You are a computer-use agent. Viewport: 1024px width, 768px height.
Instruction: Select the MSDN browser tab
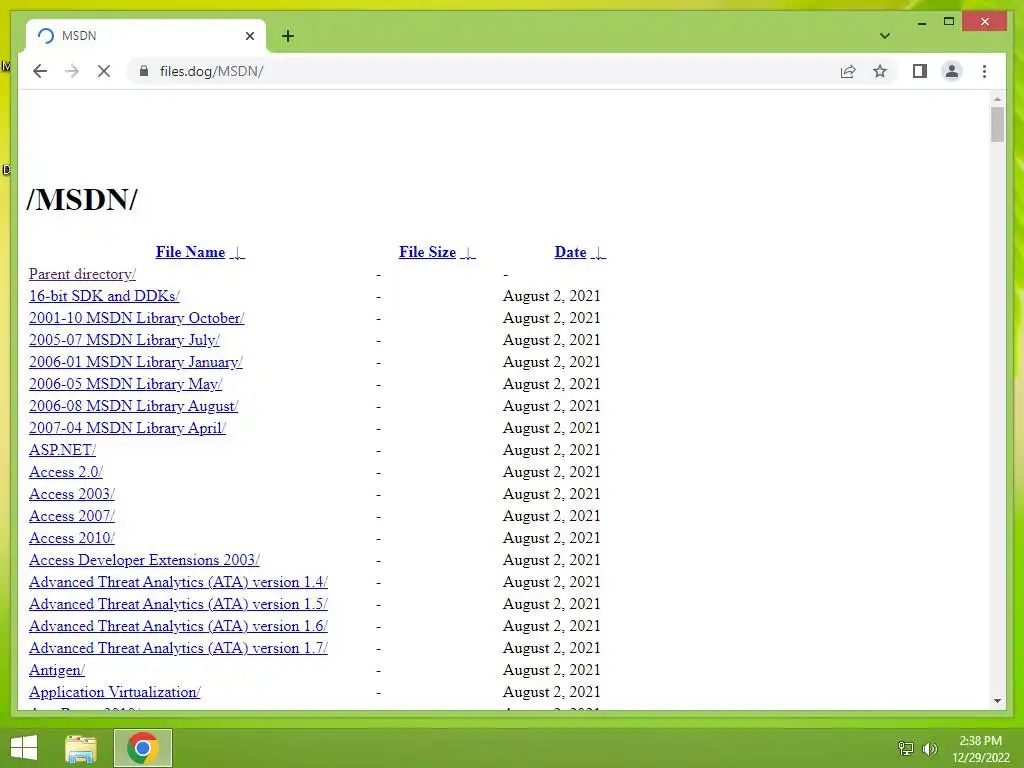[146, 36]
